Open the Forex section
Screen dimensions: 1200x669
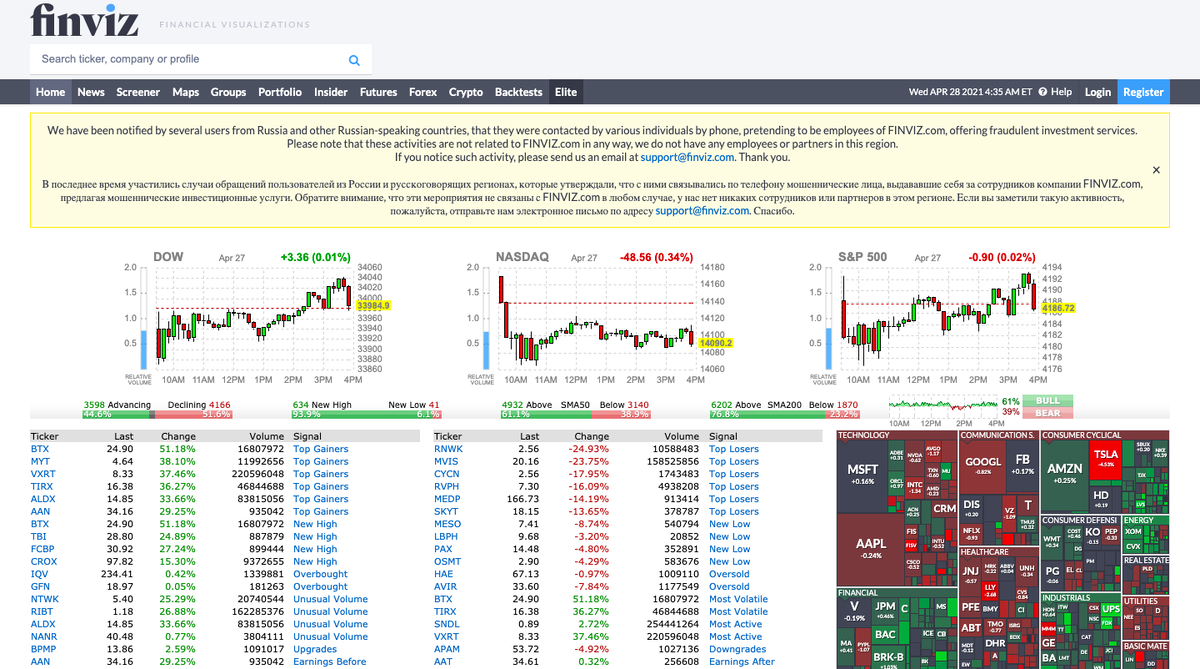423,92
